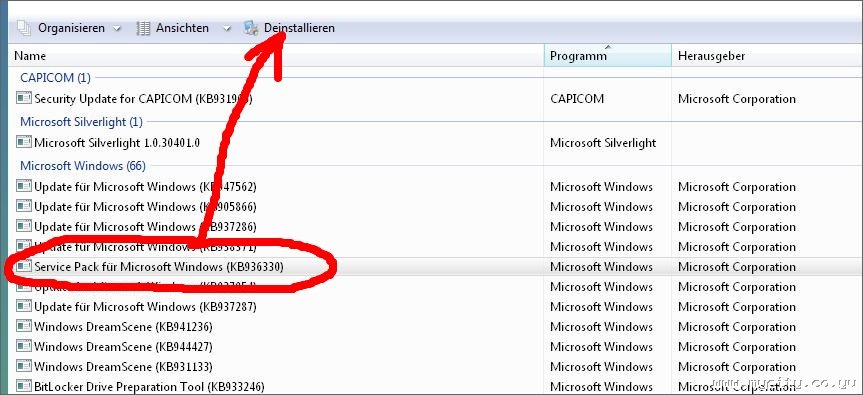Sort by the Programm column header

pyautogui.click(x=608, y=56)
